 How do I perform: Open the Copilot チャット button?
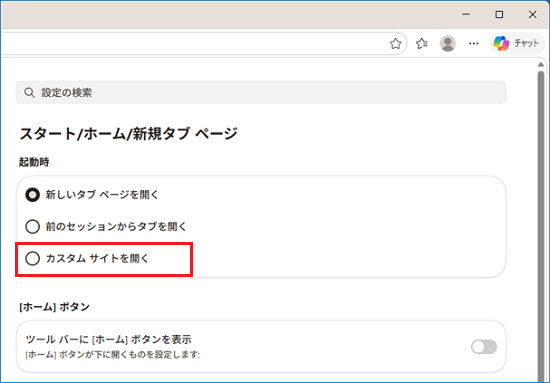click(517, 43)
